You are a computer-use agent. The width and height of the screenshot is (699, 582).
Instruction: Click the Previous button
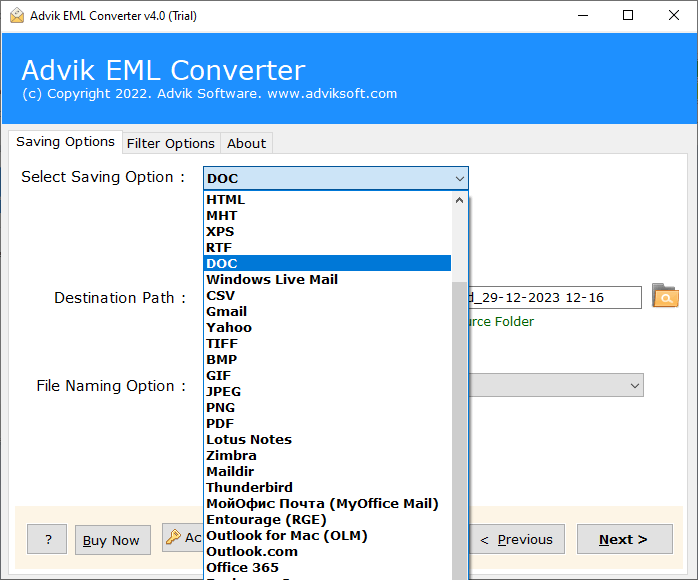(x=516, y=539)
